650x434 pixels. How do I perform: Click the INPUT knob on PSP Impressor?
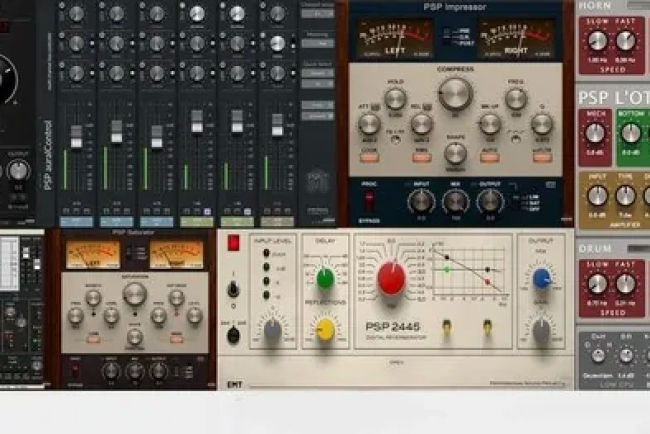coord(421,202)
